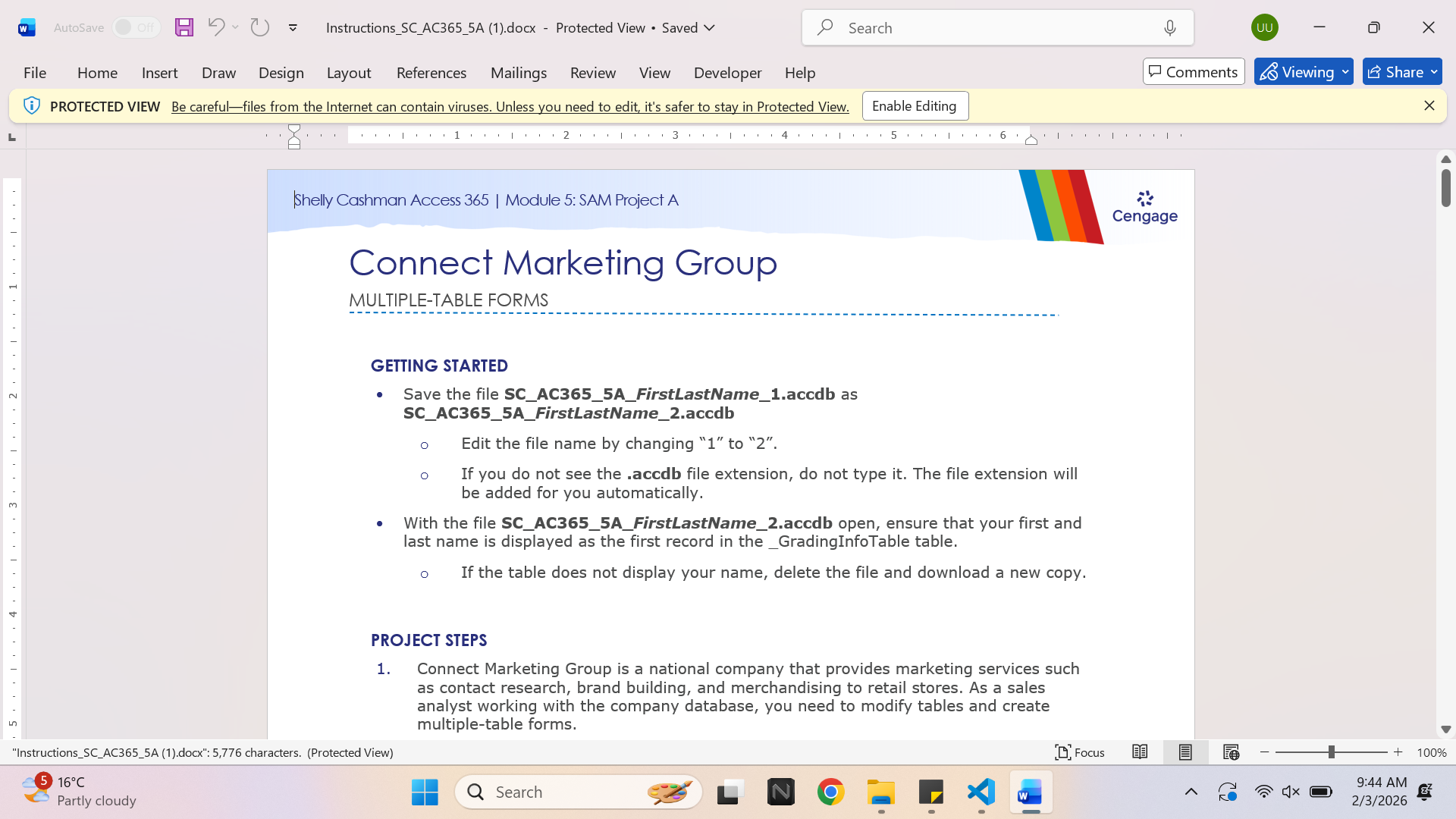
Task: Select Print Layout view icon
Action: click(1185, 752)
